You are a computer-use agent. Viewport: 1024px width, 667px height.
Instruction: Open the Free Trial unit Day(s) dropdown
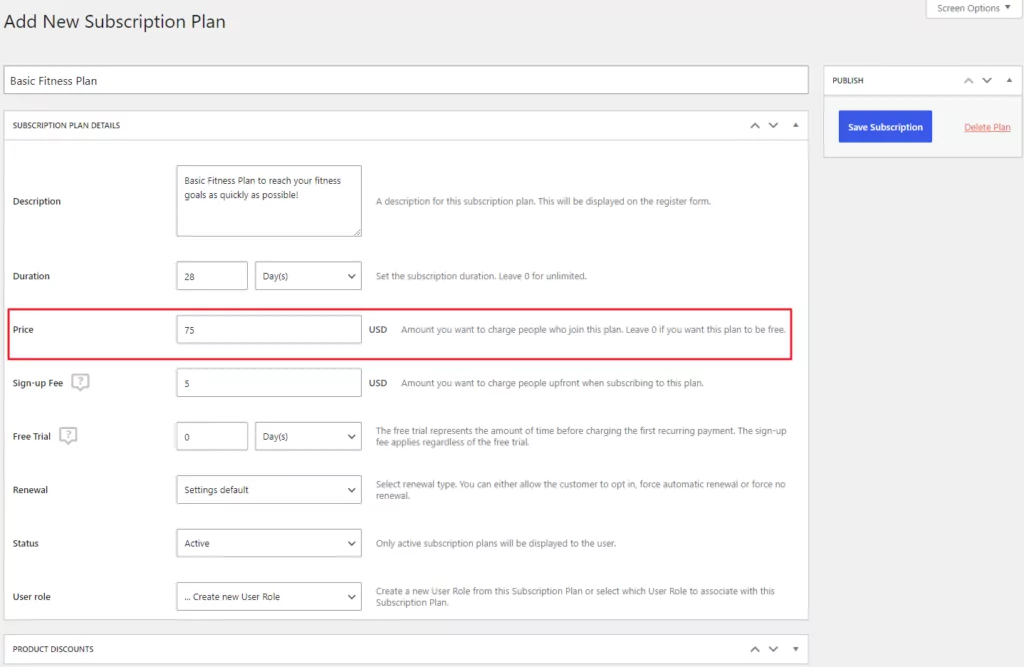click(x=308, y=436)
